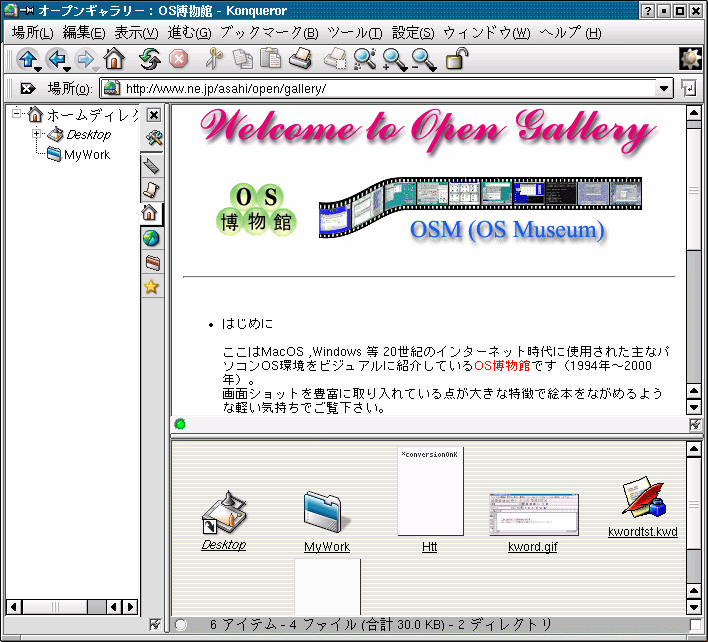
Task: Open Find in page magnifier
Action: (364, 59)
